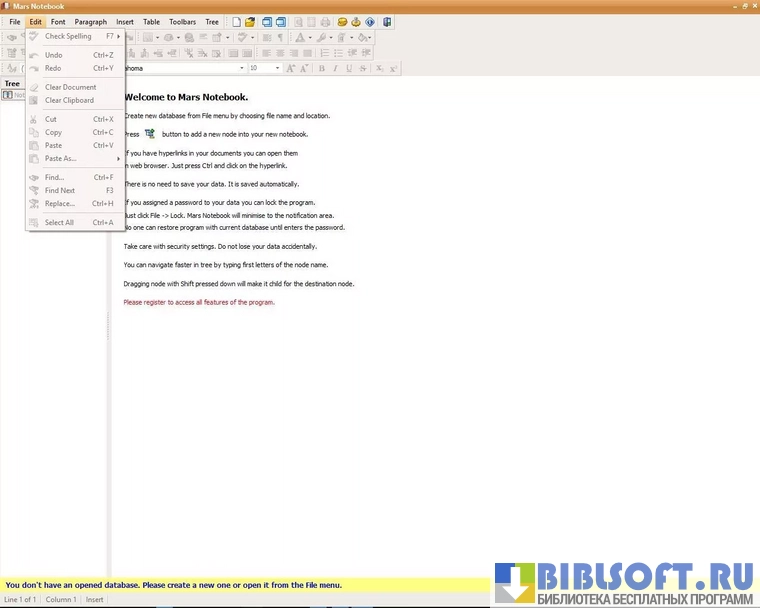Open the font size dropdown
Image resolution: width=760 pixels, height=608 pixels.
[277, 68]
